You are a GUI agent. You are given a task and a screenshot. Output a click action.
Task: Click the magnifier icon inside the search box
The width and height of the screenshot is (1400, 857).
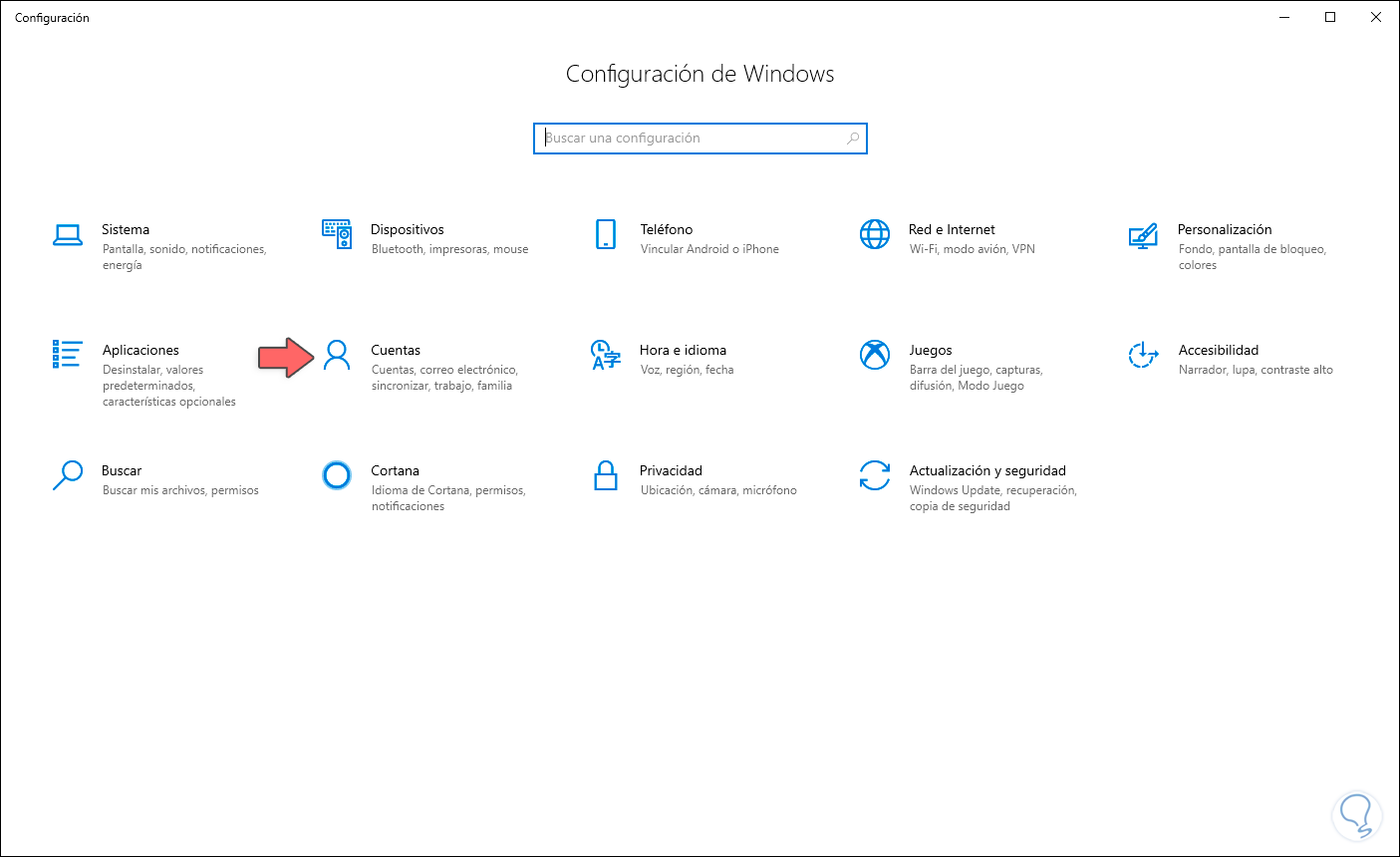click(x=853, y=139)
